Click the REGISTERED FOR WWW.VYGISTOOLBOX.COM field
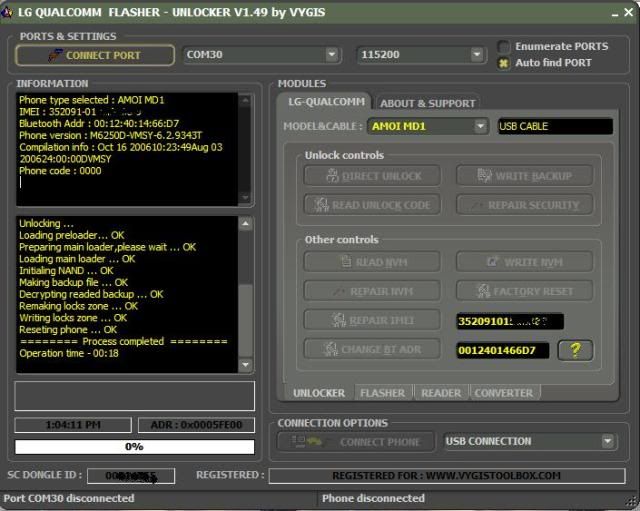 click(447, 476)
